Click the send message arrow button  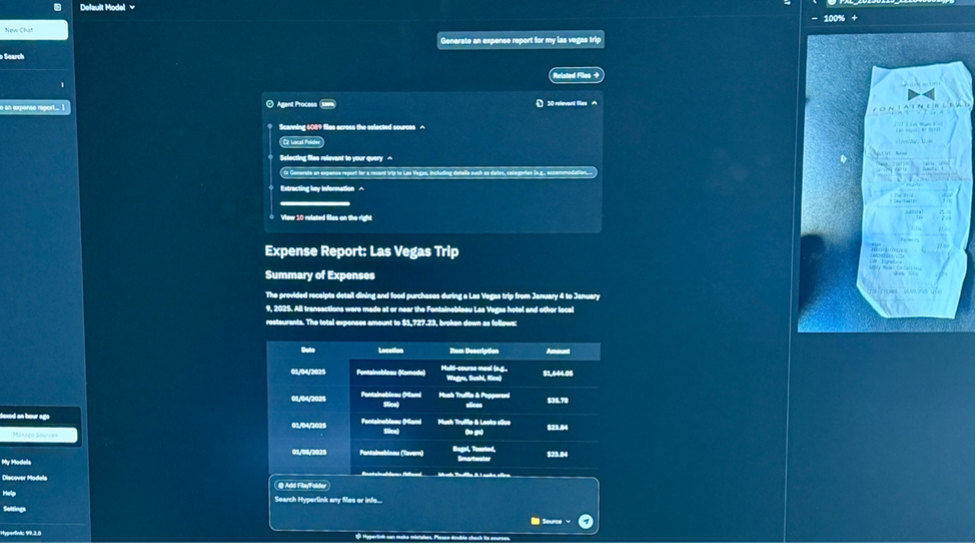586,522
